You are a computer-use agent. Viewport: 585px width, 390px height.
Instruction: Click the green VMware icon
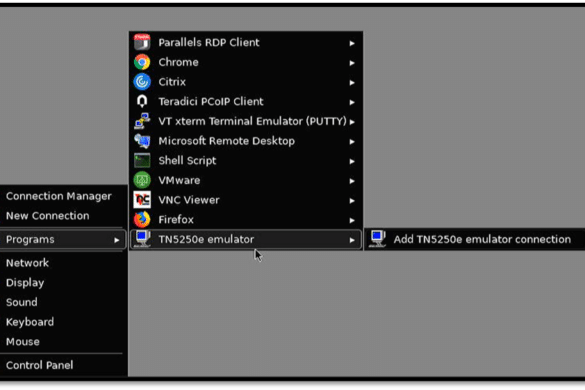(x=142, y=180)
